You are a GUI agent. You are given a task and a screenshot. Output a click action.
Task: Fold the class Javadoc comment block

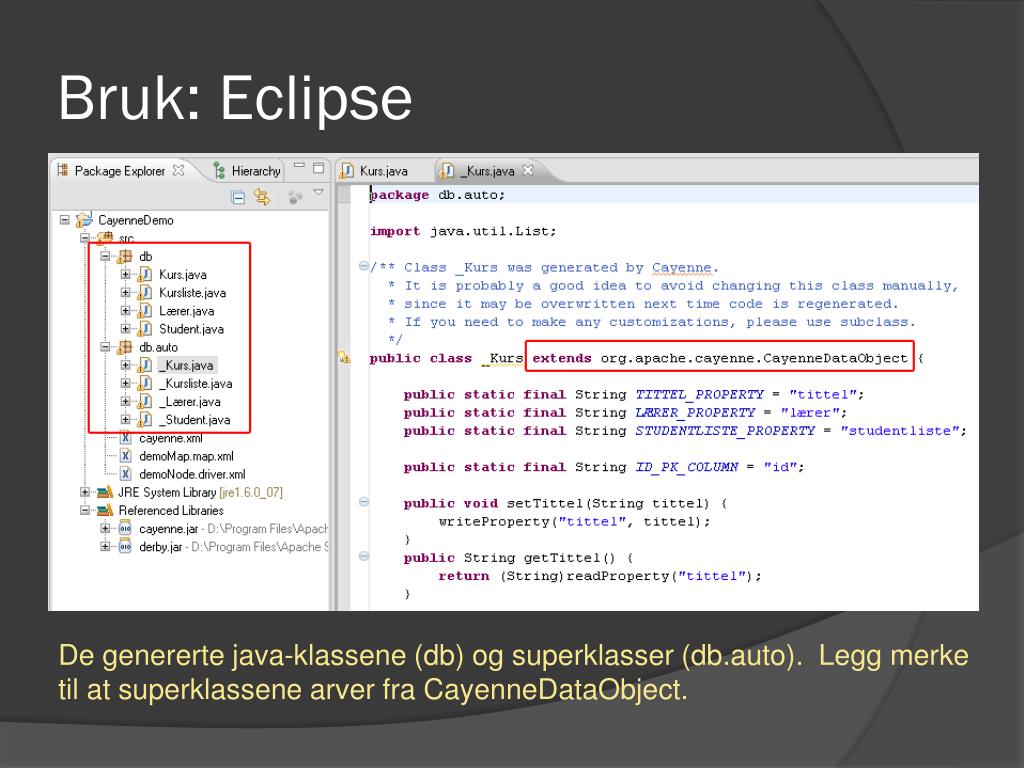click(x=363, y=266)
